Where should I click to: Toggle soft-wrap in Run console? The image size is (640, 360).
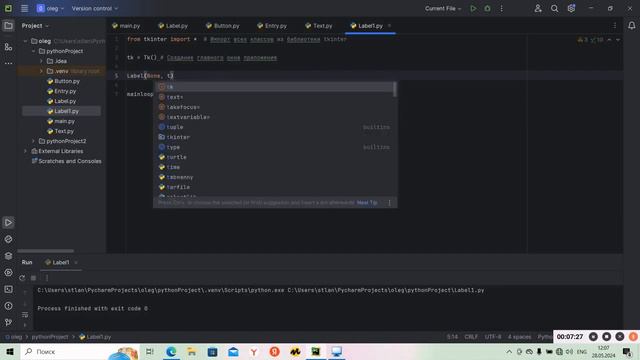pyautogui.click(x=25, y=315)
